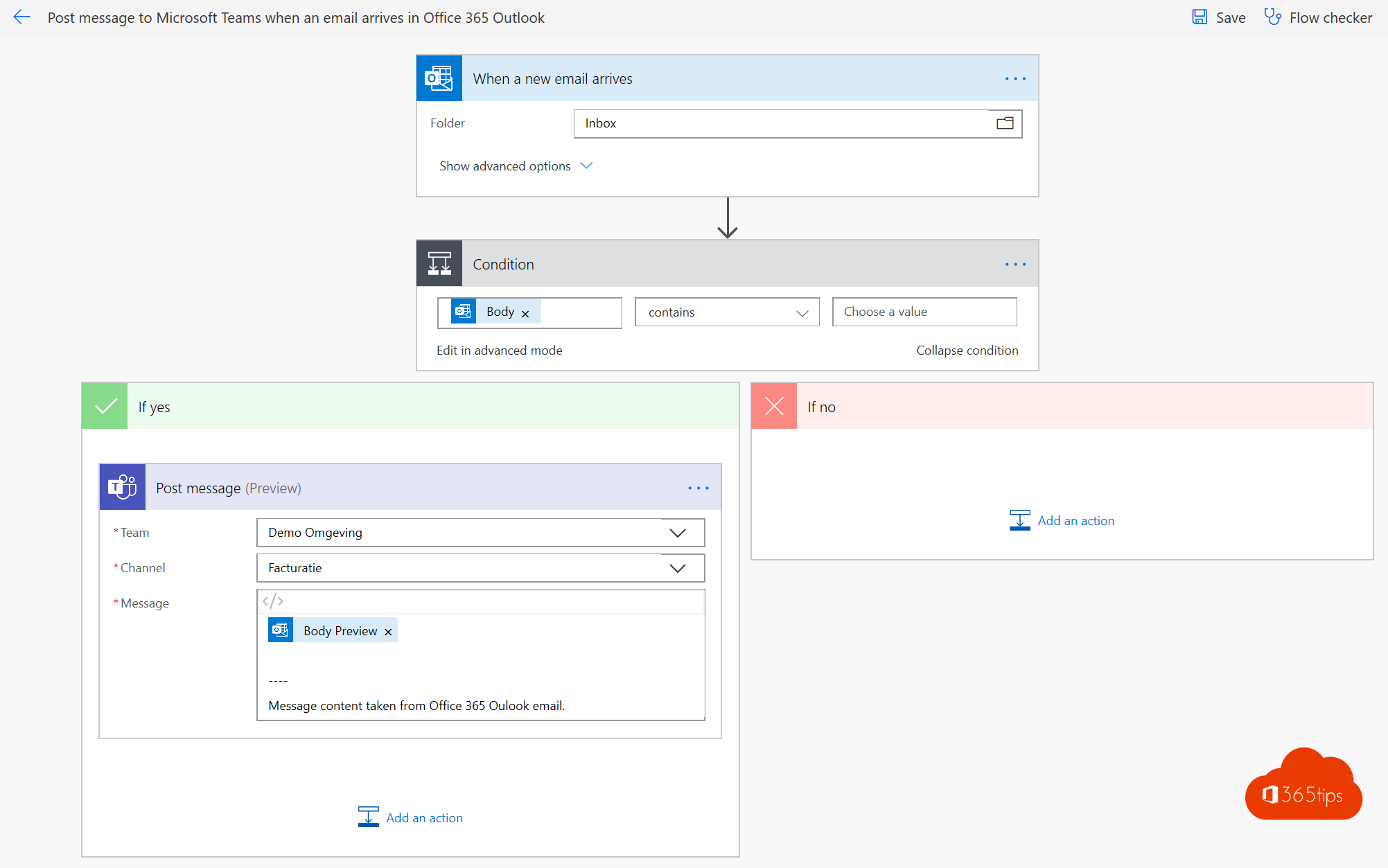Click inside the Message text area
Viewport: 1388px width, 868px height.
pos(480,666)
